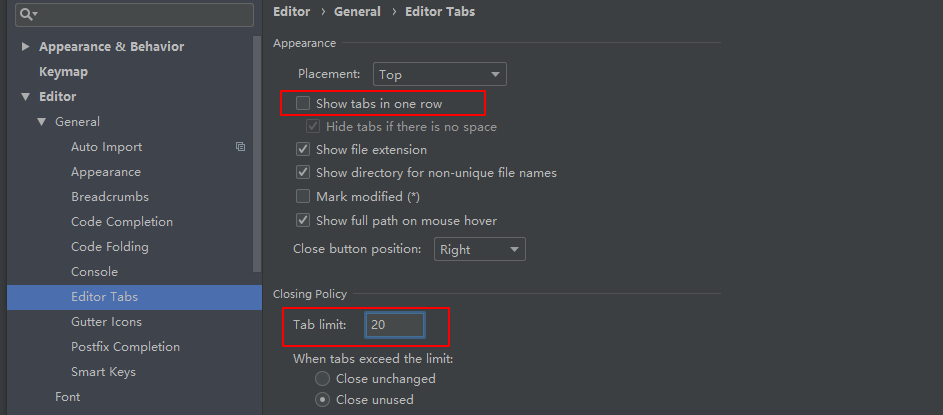Click the Tab limit input field

[x=394, y=325]
